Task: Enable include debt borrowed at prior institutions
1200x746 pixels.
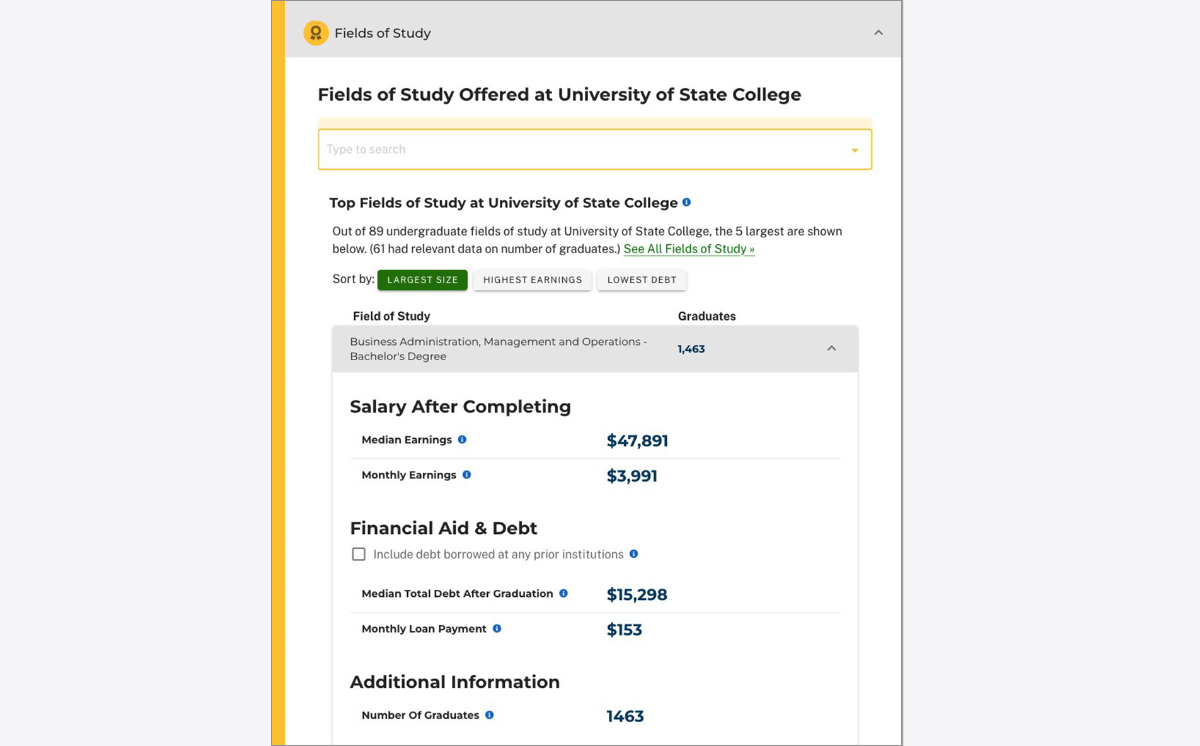Action: (x=358, y=553)
